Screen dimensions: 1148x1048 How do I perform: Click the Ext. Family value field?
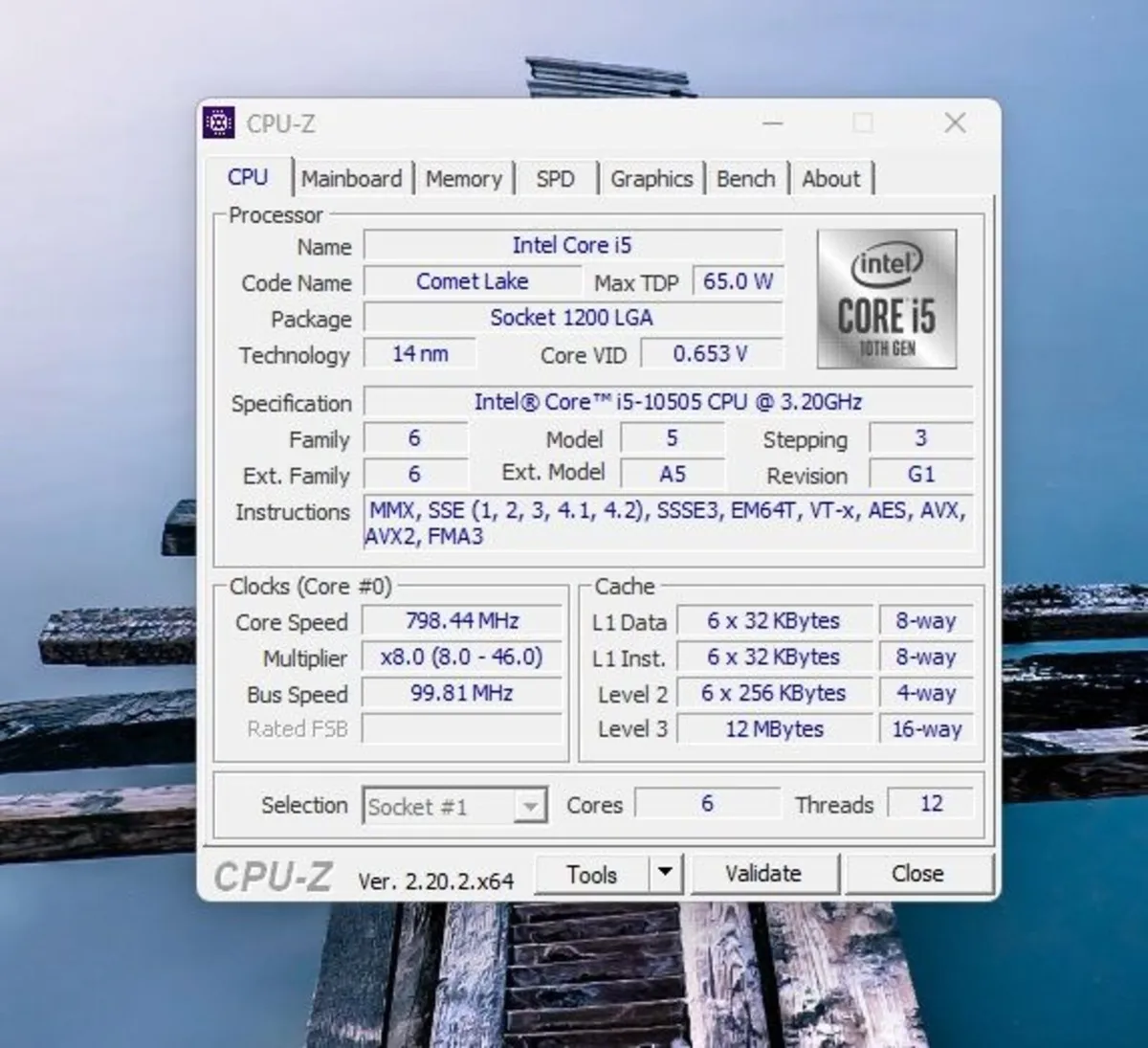coord(415,475)
